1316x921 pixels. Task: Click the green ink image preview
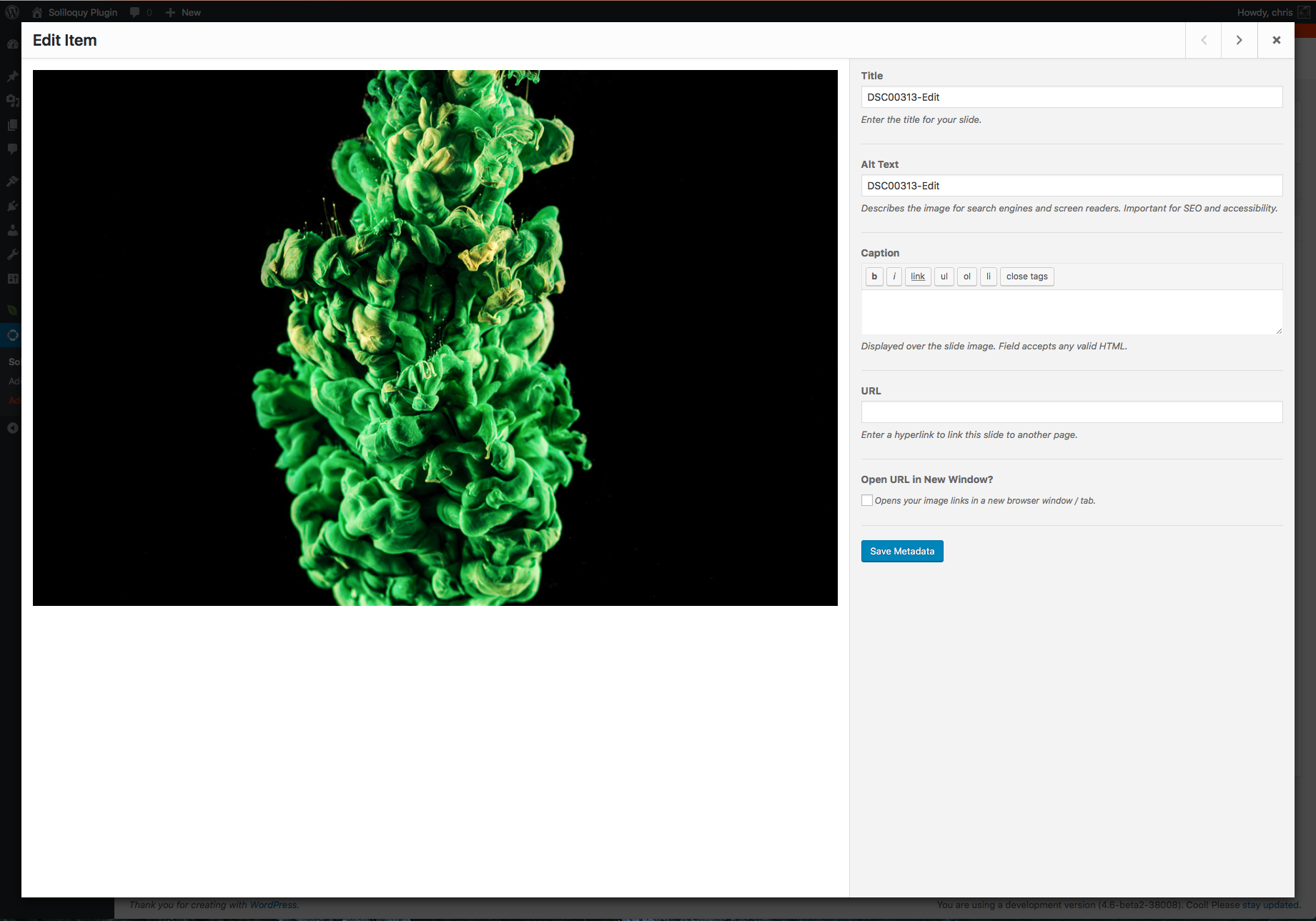(x=435, y=337)
